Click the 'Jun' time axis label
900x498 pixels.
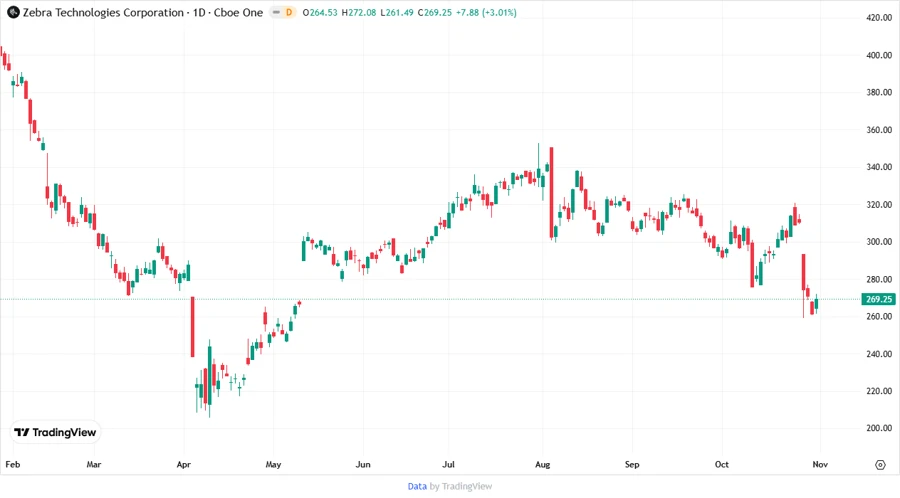tap(363, 464)
